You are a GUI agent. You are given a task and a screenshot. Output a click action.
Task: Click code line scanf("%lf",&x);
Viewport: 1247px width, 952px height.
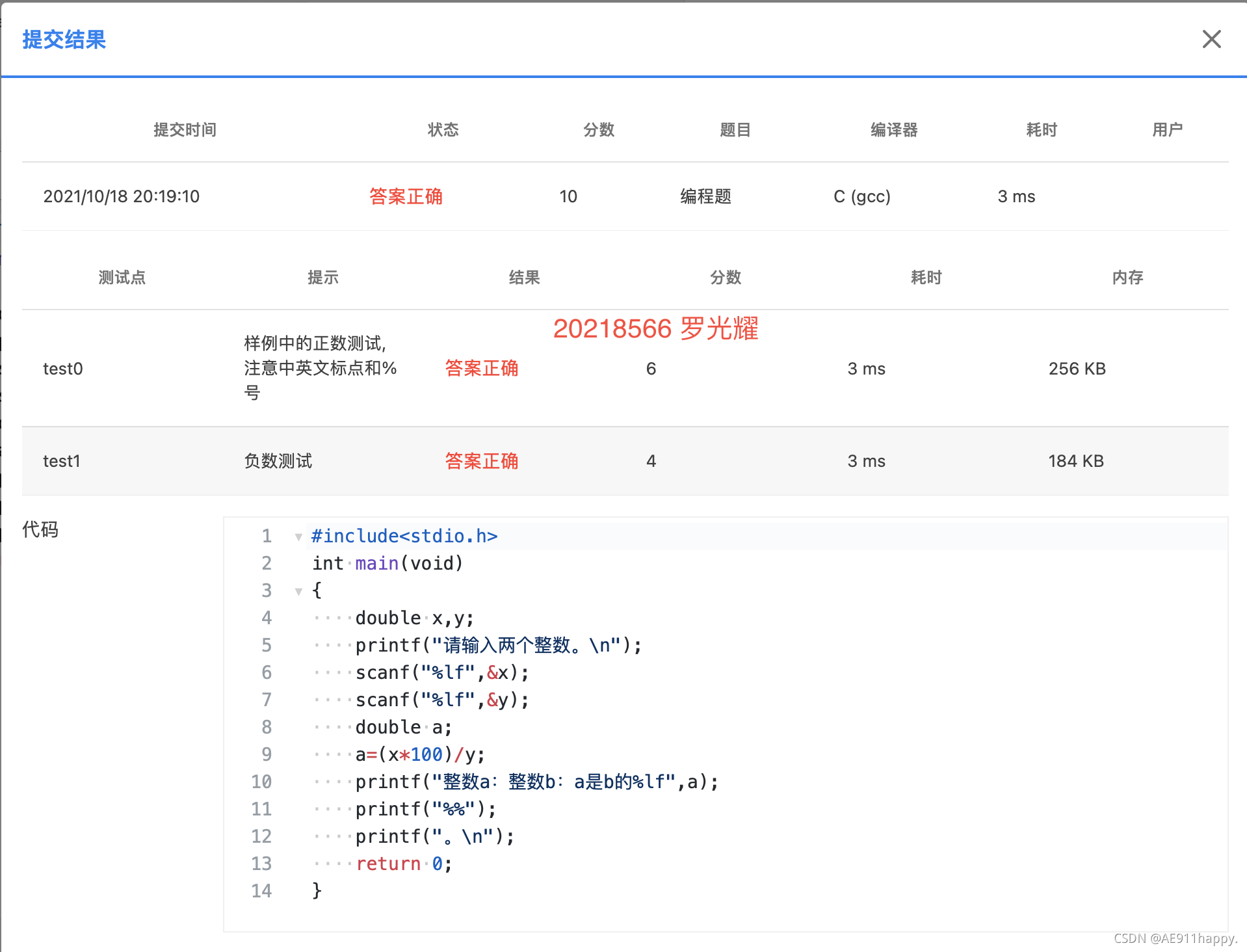pos(442,672)
